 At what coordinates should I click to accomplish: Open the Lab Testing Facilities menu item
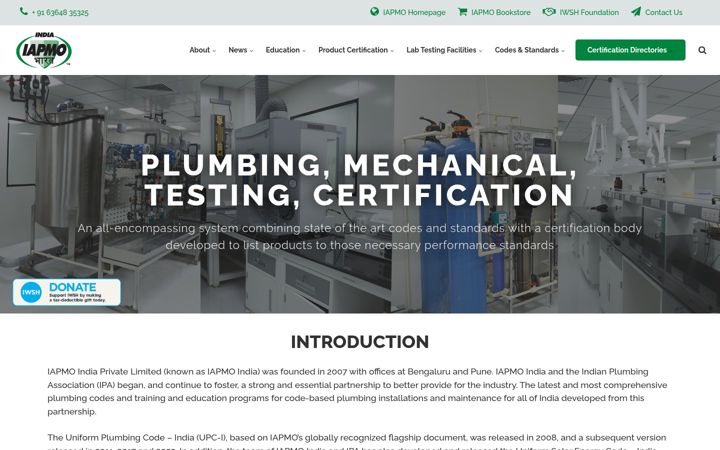click(441, 50)
